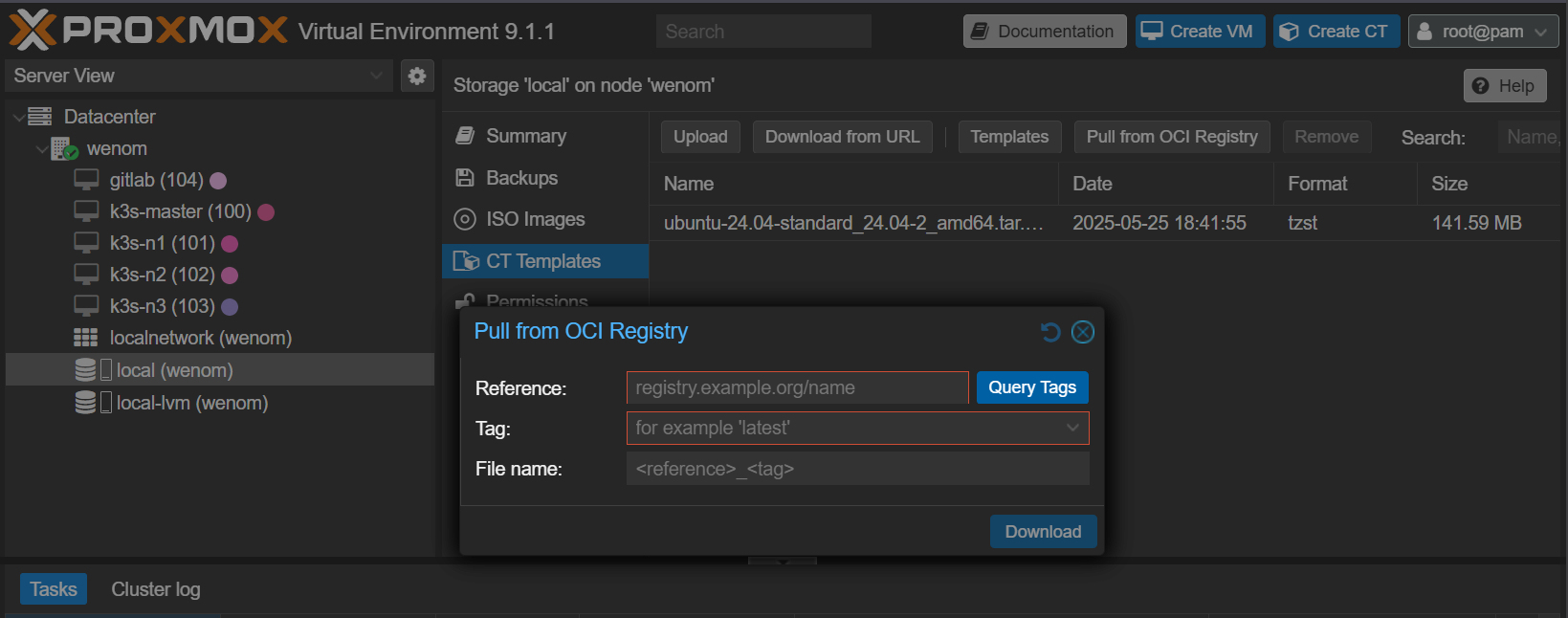1568x618 pixels.
Task: Collapse the Datacenter tree node
Action: coord(18,117)
